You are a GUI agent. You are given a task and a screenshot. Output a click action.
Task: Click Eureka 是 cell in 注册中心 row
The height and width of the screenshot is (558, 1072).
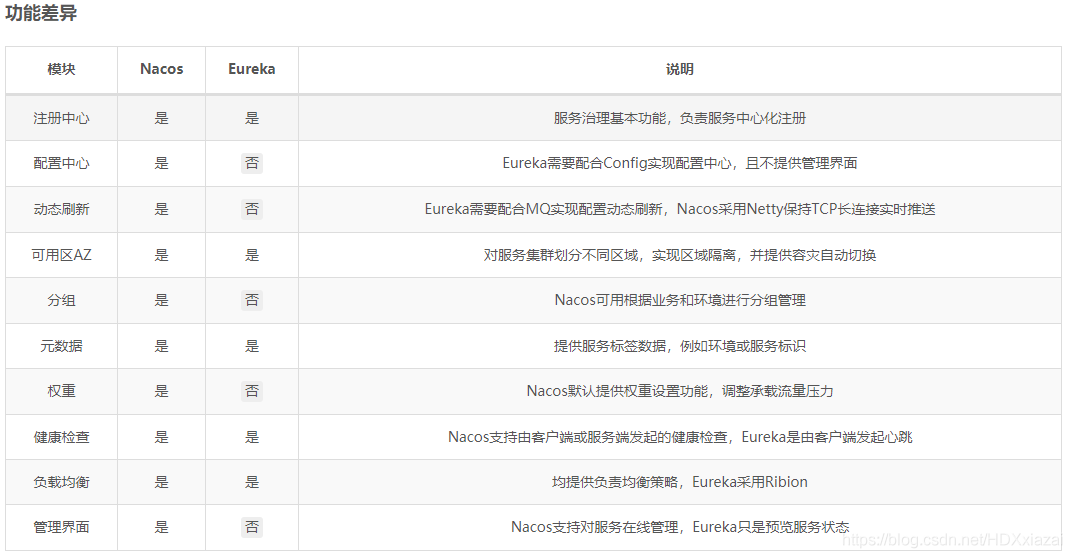[252, 118]
